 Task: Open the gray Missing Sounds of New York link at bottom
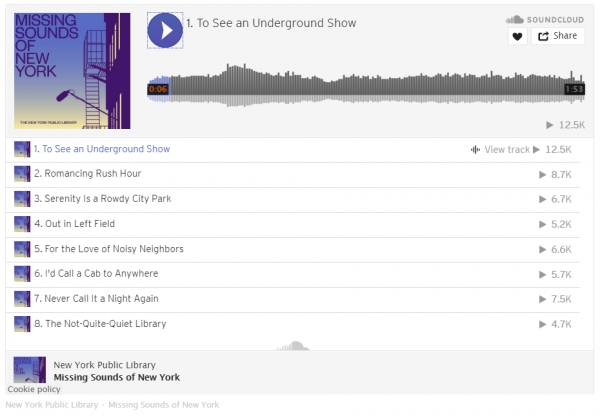(x=164, y=405)
